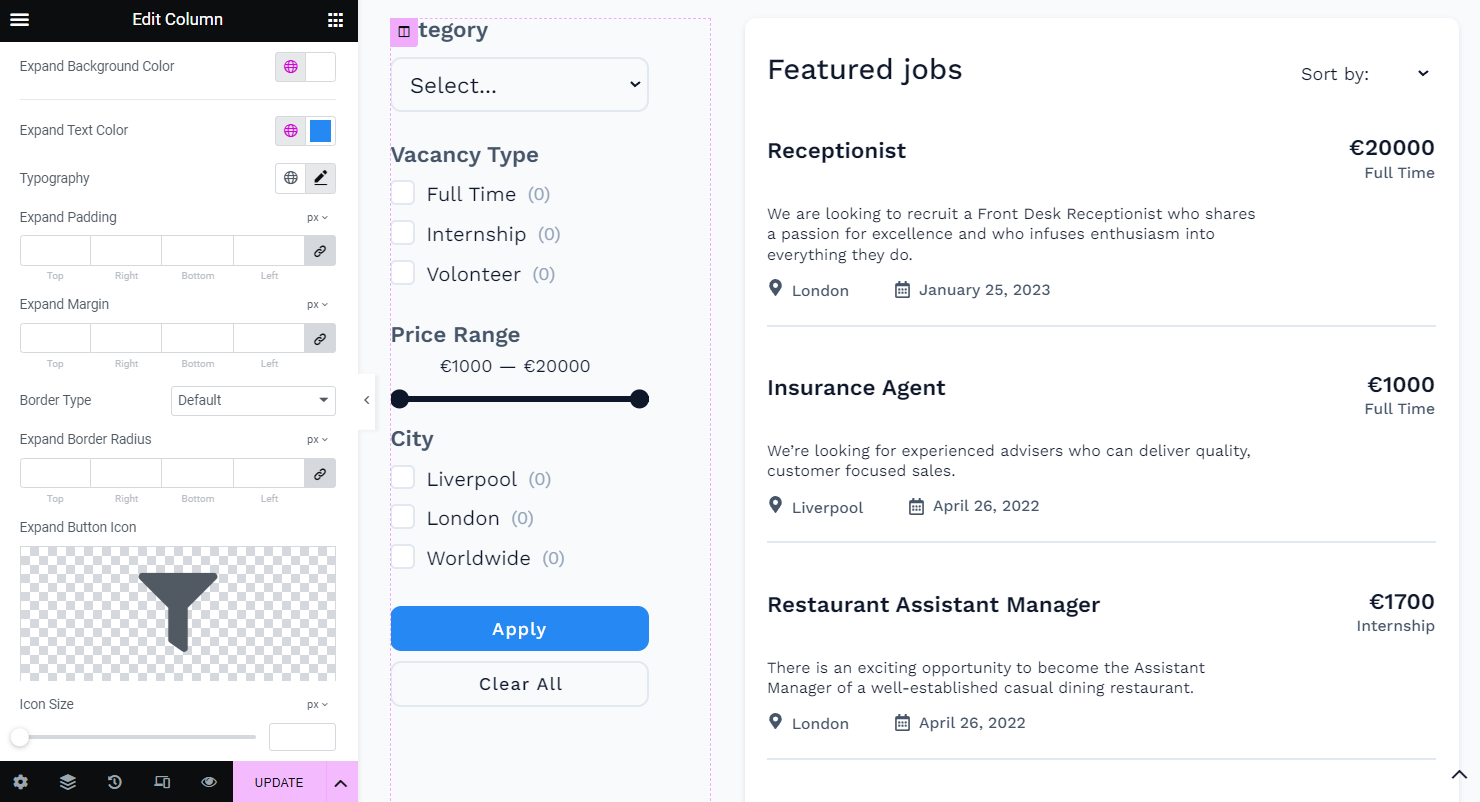This screenshot has width=1480, height=802.
Task: Expand the save options arrow beside Update
Action: point(340,782)
